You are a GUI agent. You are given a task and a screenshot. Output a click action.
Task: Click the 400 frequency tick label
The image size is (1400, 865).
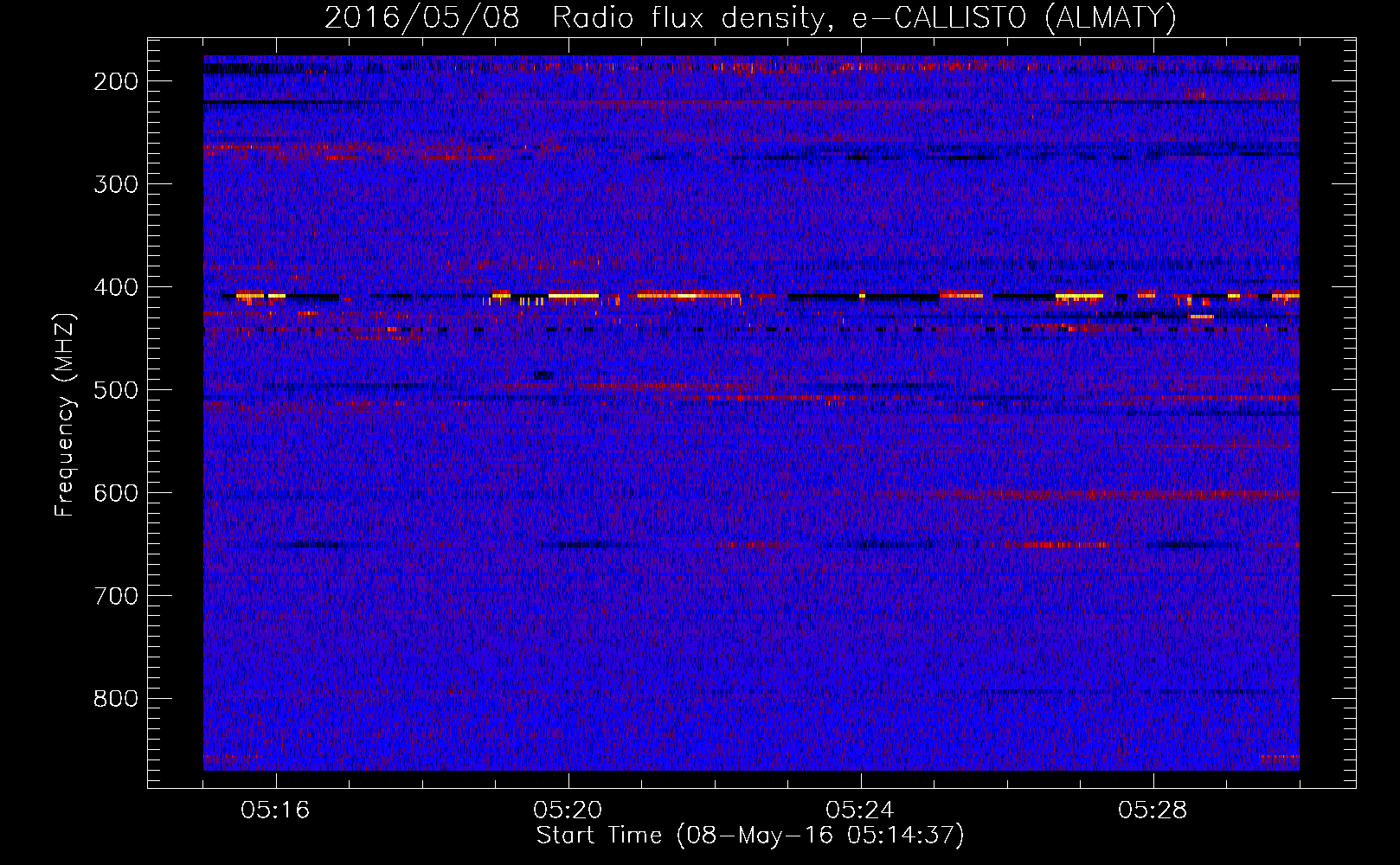(x=116, y=287)
